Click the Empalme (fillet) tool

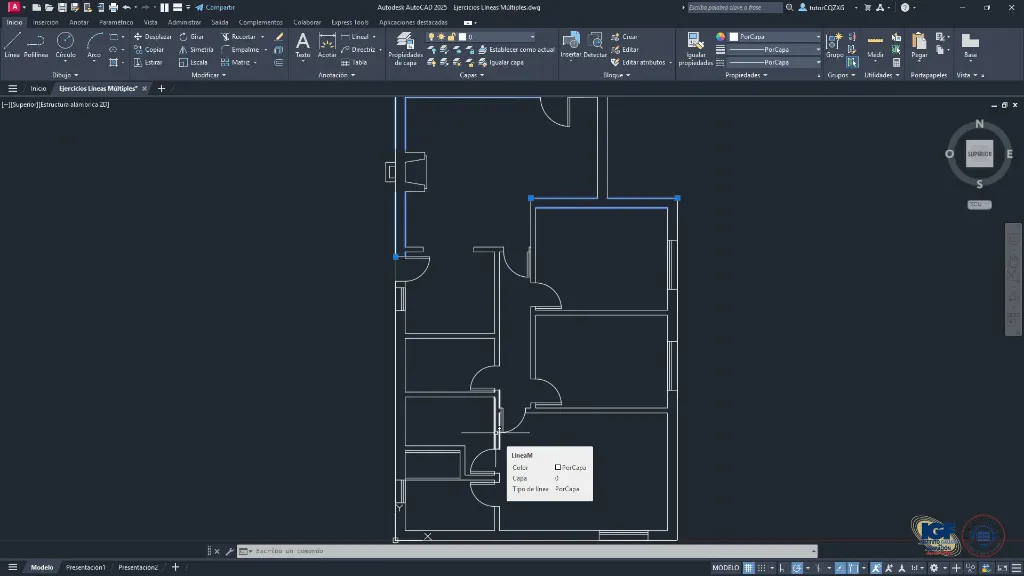pos(240,50)
